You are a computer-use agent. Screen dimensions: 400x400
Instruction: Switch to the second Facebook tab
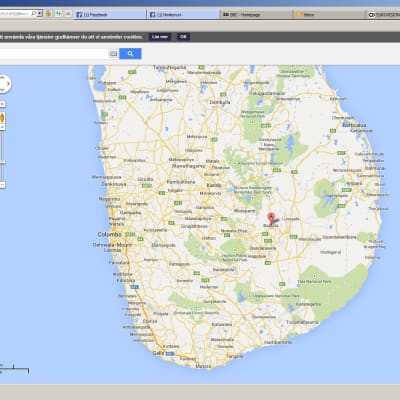(183, 15)
